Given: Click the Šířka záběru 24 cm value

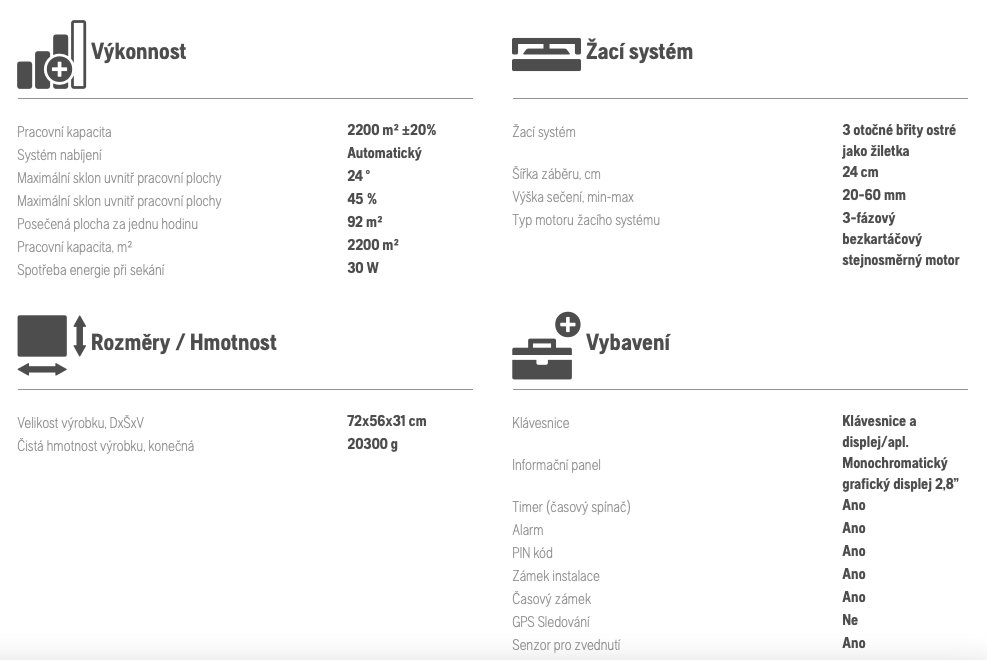Looking at the screenshot, I should point(860,172).
